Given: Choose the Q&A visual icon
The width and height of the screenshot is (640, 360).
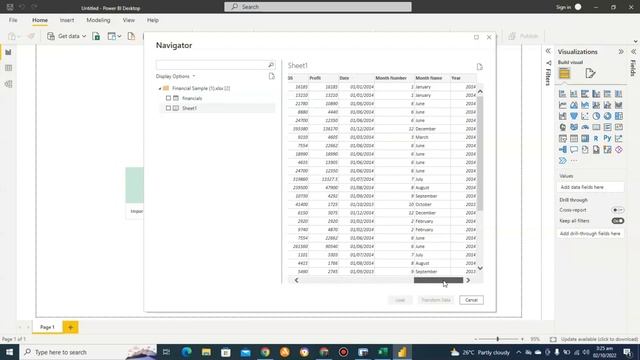Looking at the screenshot, I should click(x=574, y=150).
